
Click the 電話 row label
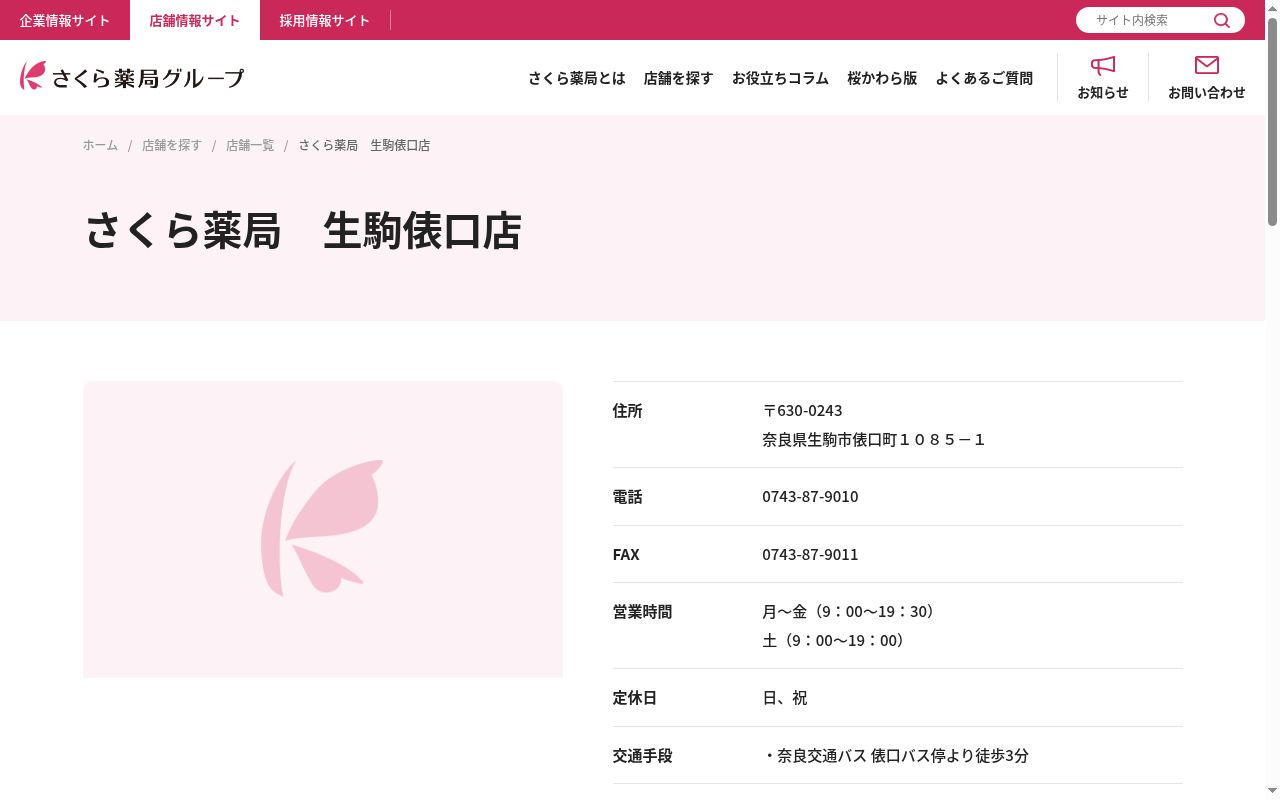click(x=628, y=497)
